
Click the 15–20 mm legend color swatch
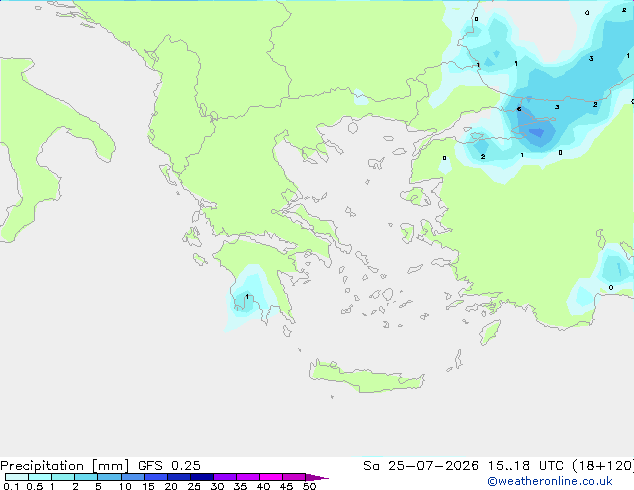pyautogui.click(x=155, y=477)
